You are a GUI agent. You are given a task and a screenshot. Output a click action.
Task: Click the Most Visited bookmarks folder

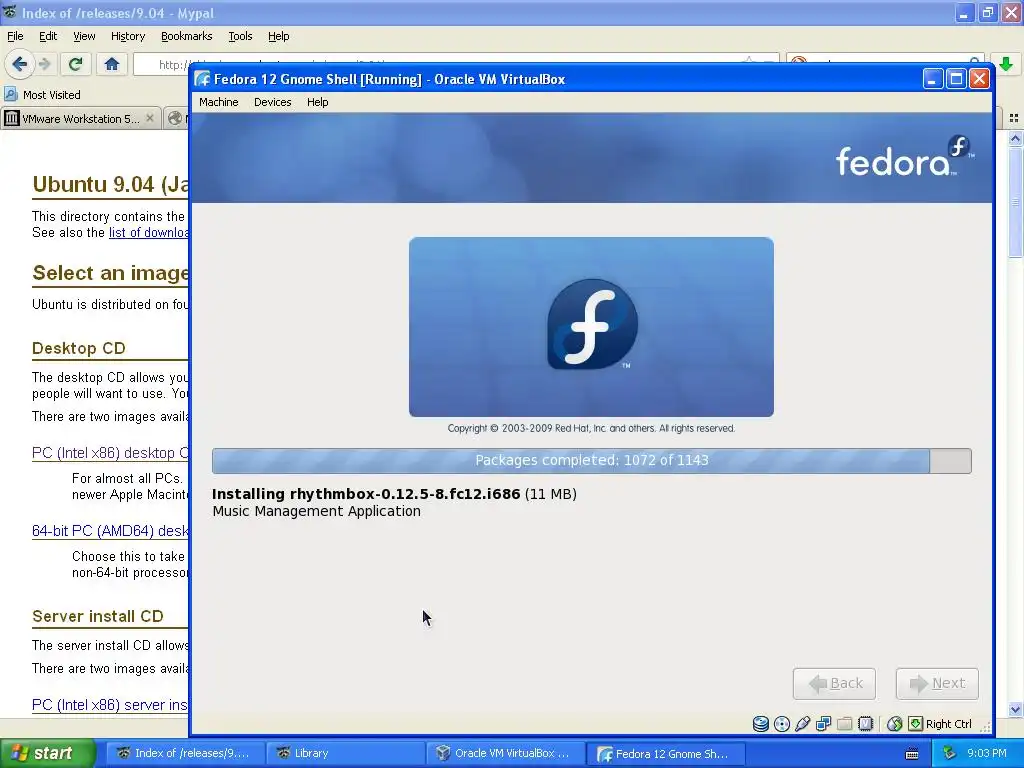point(42,95)
